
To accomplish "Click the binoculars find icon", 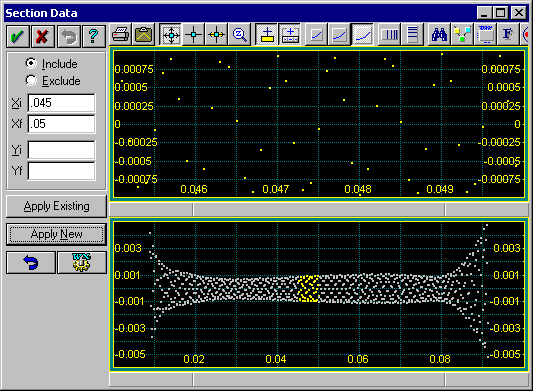I will coord(439,34).
